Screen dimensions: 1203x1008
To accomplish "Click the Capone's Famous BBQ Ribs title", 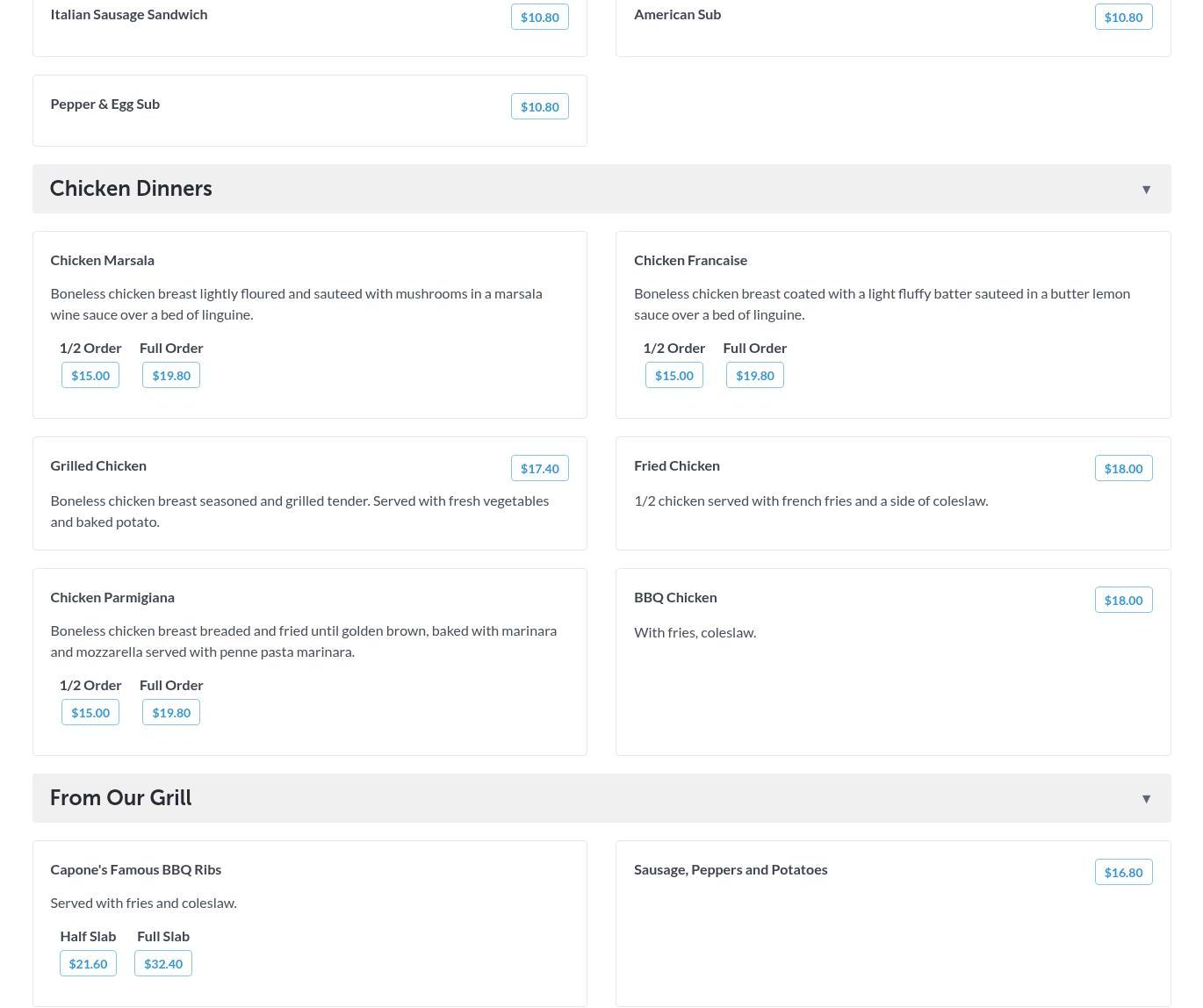I will point(135,869).
